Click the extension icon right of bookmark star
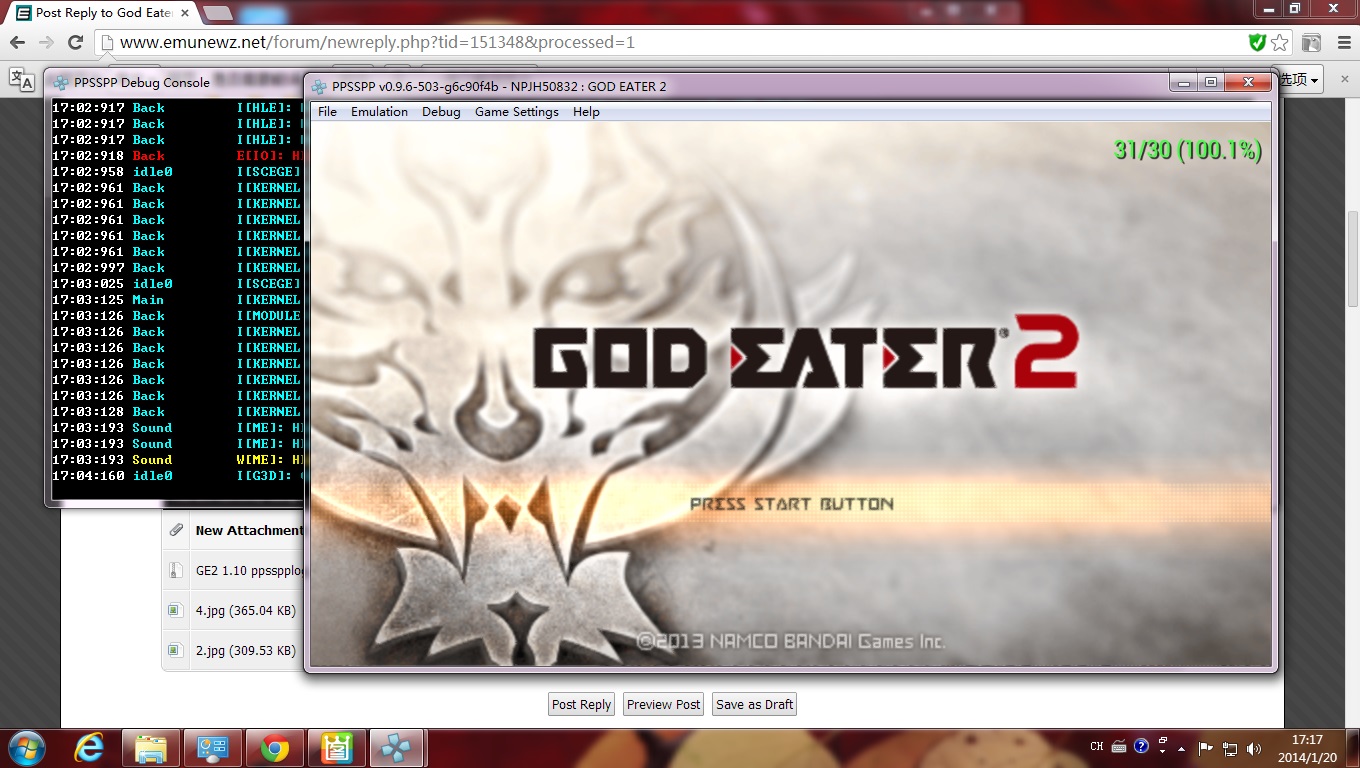The width and height of the screenshot is (1360, 768). pyautogui.click(x=1311, y=43)
